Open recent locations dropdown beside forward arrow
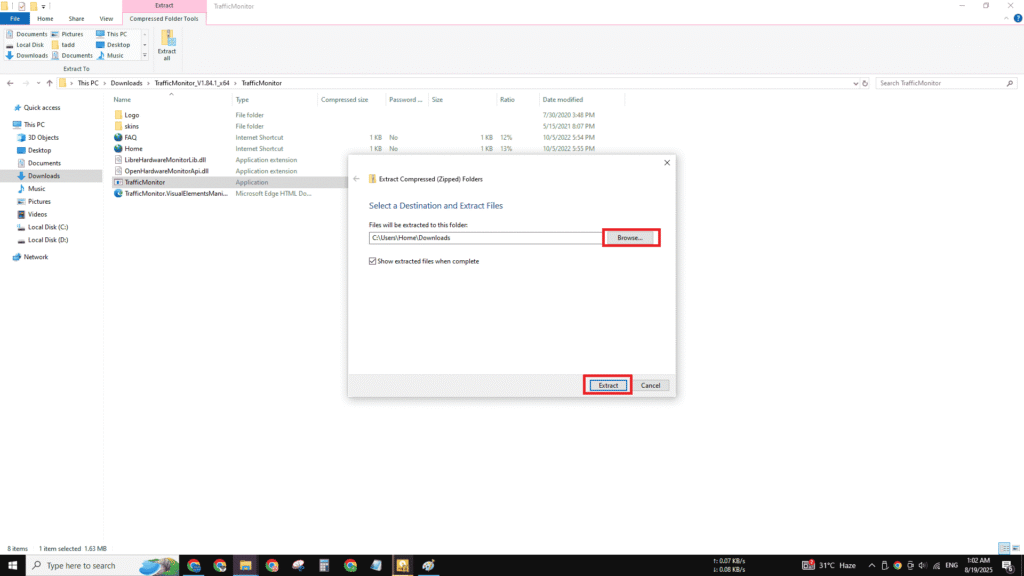 point(37,83)
